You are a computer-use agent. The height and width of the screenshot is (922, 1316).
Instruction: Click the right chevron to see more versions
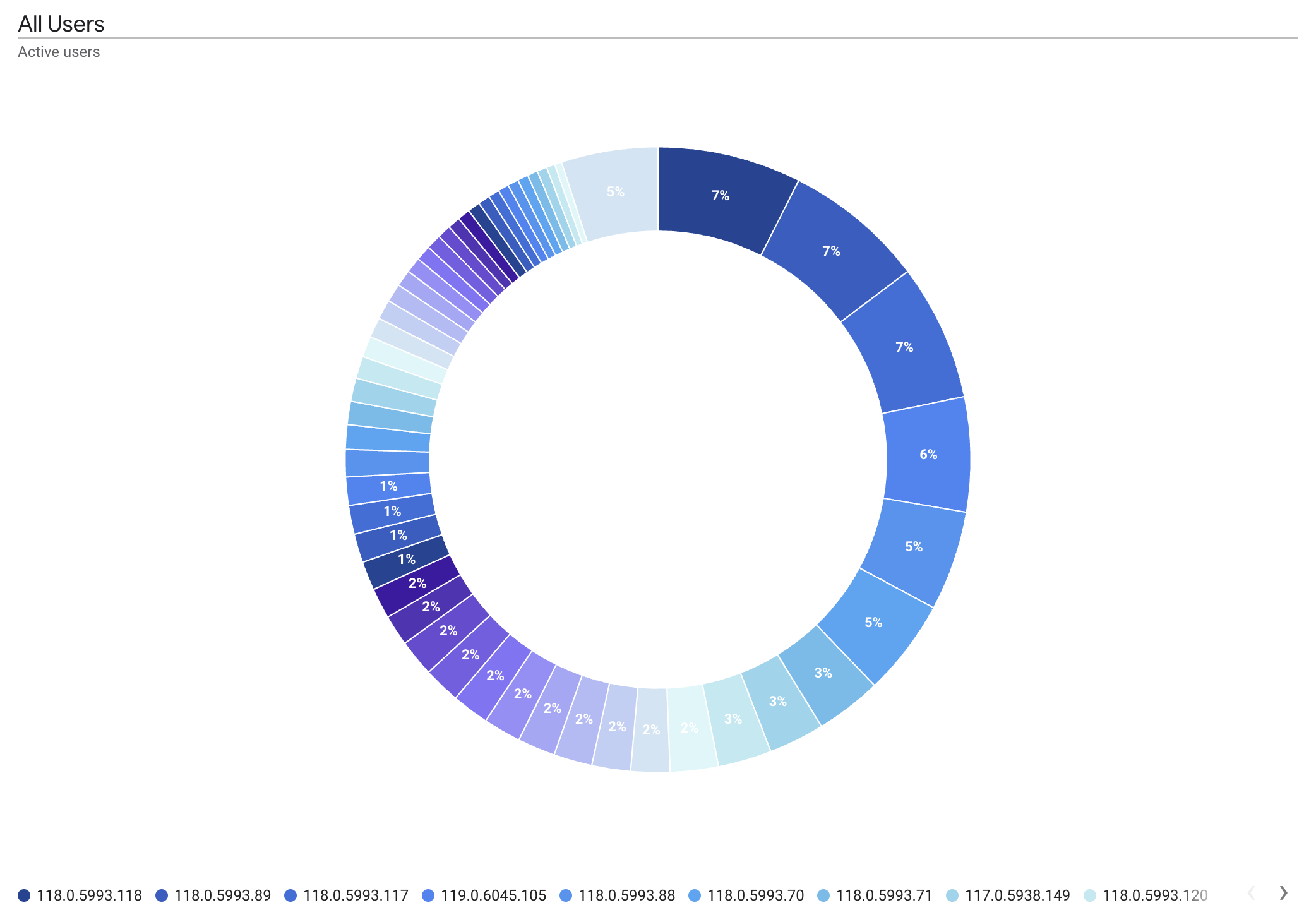(x=1283, y=894)
